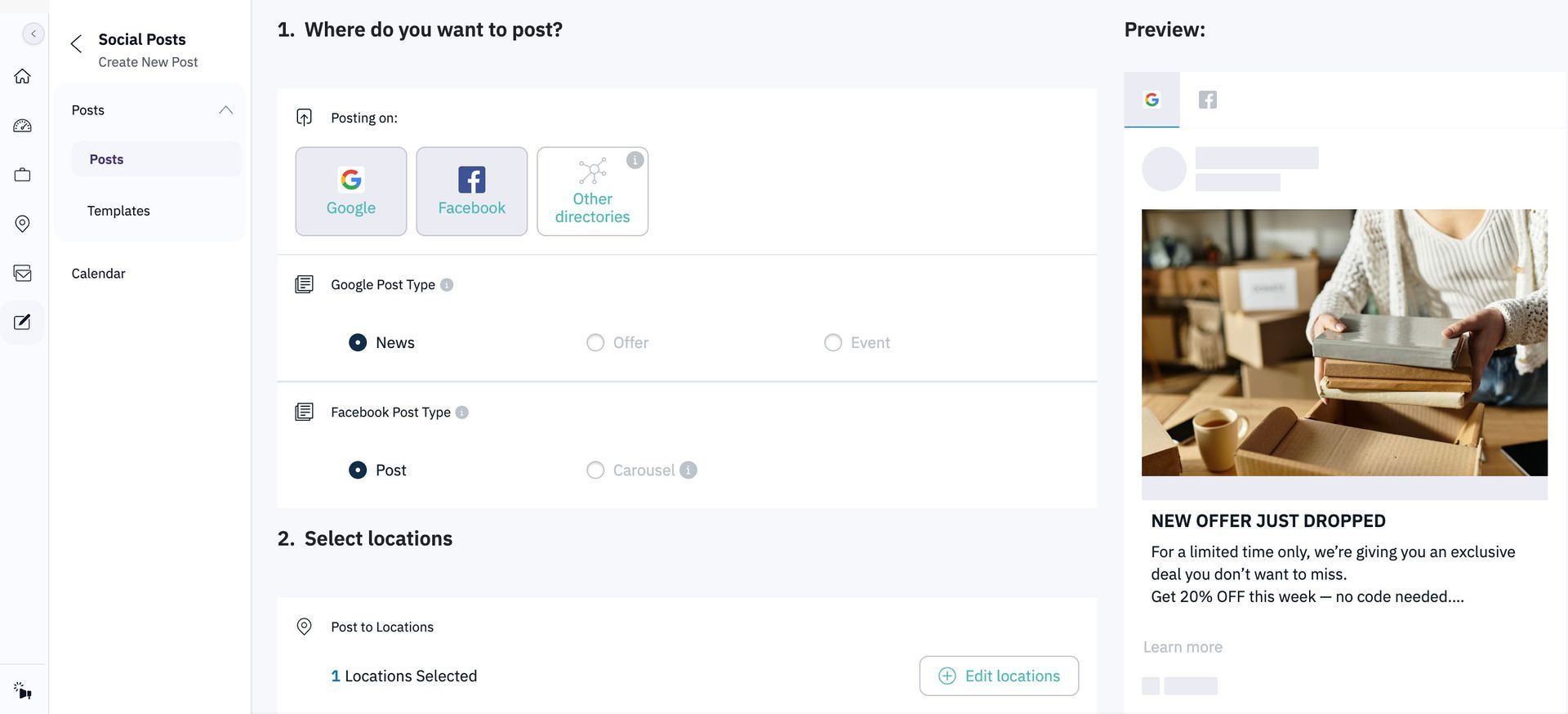Viewport: 1568px width, 714px height.
Task: Click the Edit locations button
Action: 999,676
